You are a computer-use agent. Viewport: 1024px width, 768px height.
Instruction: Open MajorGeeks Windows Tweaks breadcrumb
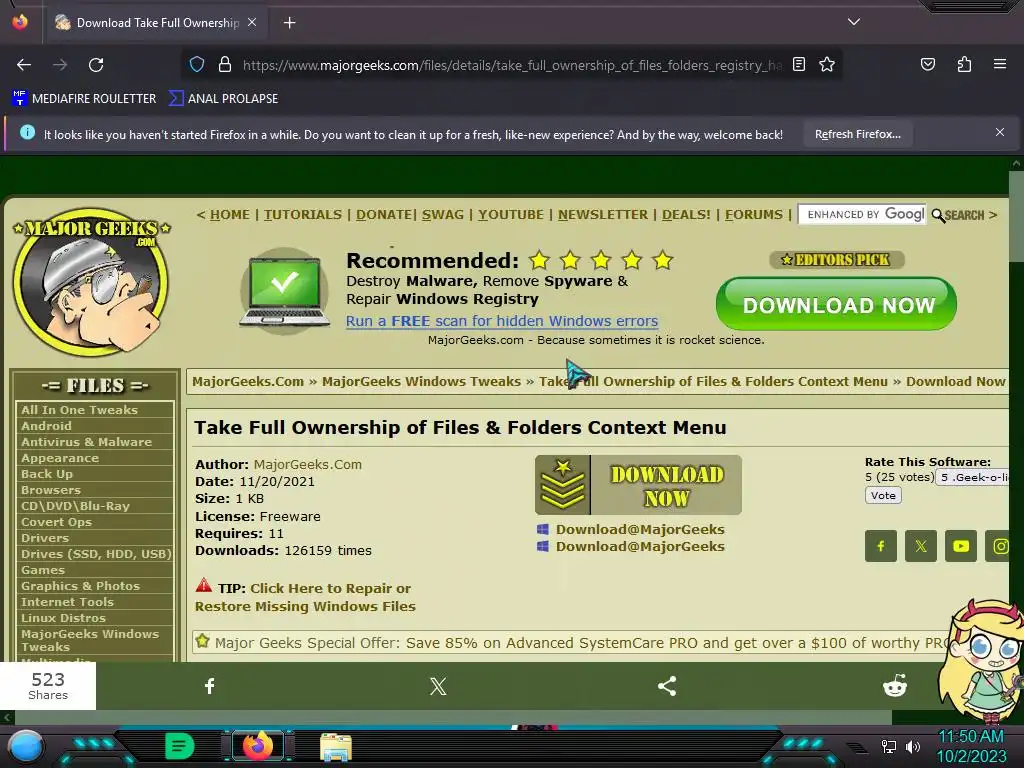[421, 381]
